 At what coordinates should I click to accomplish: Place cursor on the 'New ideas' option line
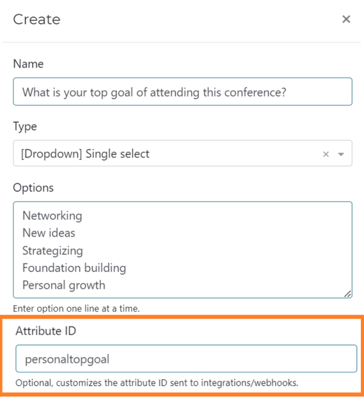pos(49,233)
